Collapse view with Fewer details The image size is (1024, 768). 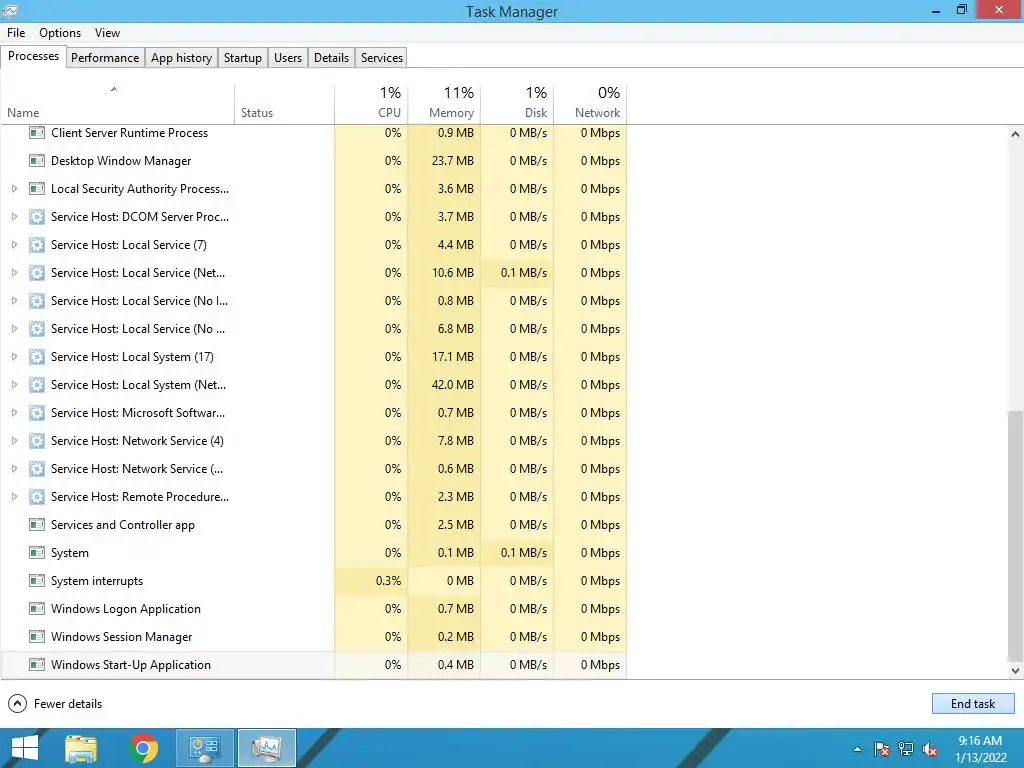coord(55,703)
